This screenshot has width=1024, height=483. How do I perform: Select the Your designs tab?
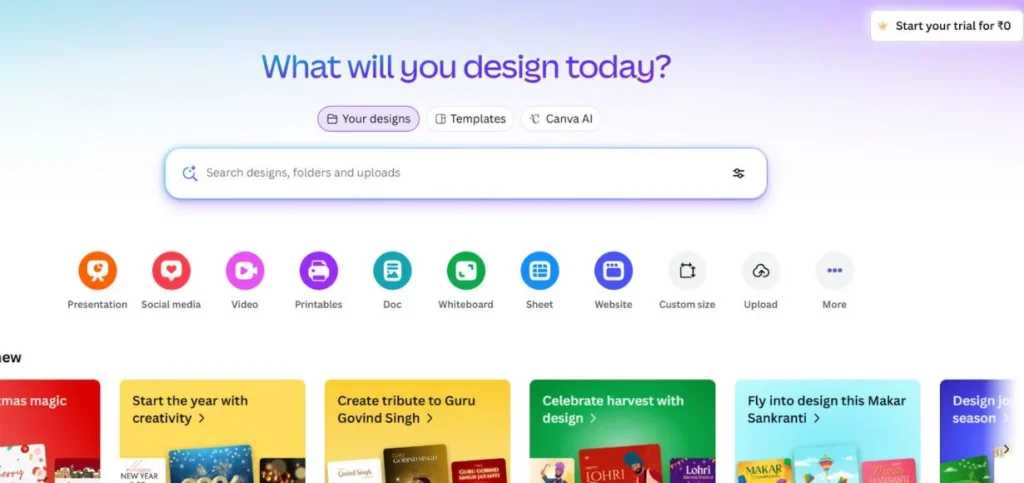tap(368, 119)
